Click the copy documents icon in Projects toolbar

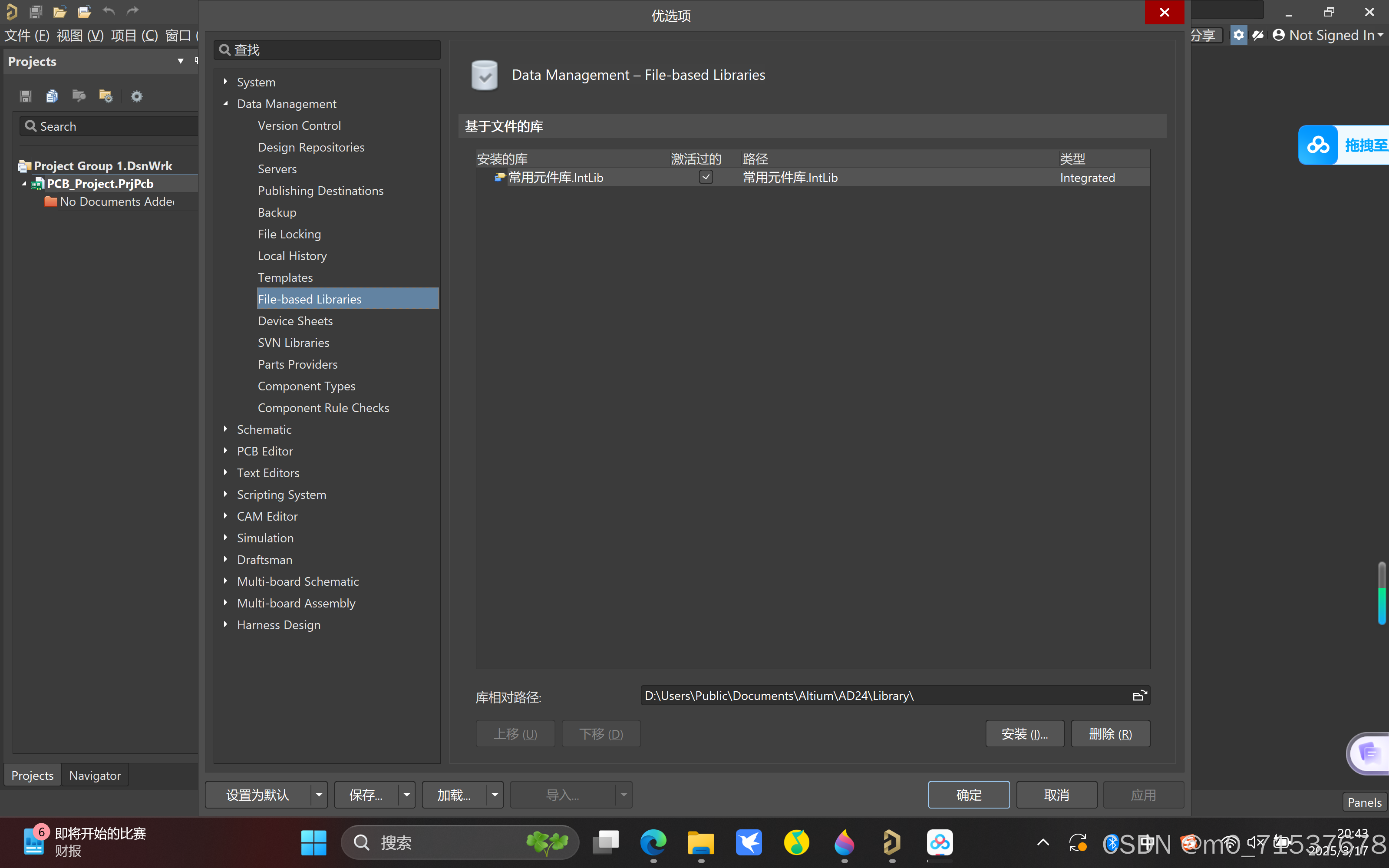[x=52, y=96]
